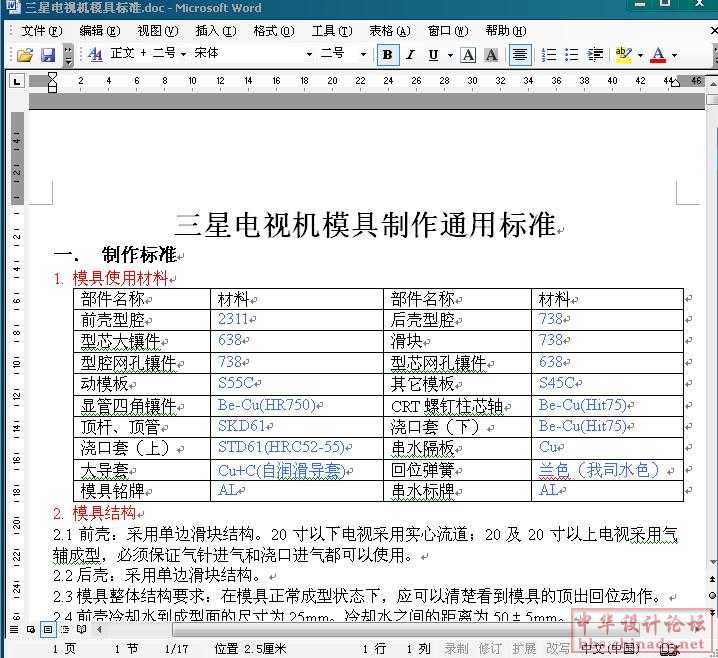Apply character shading icon
Viewport: 718px width, 658px height.
click(x=491, y=55)
